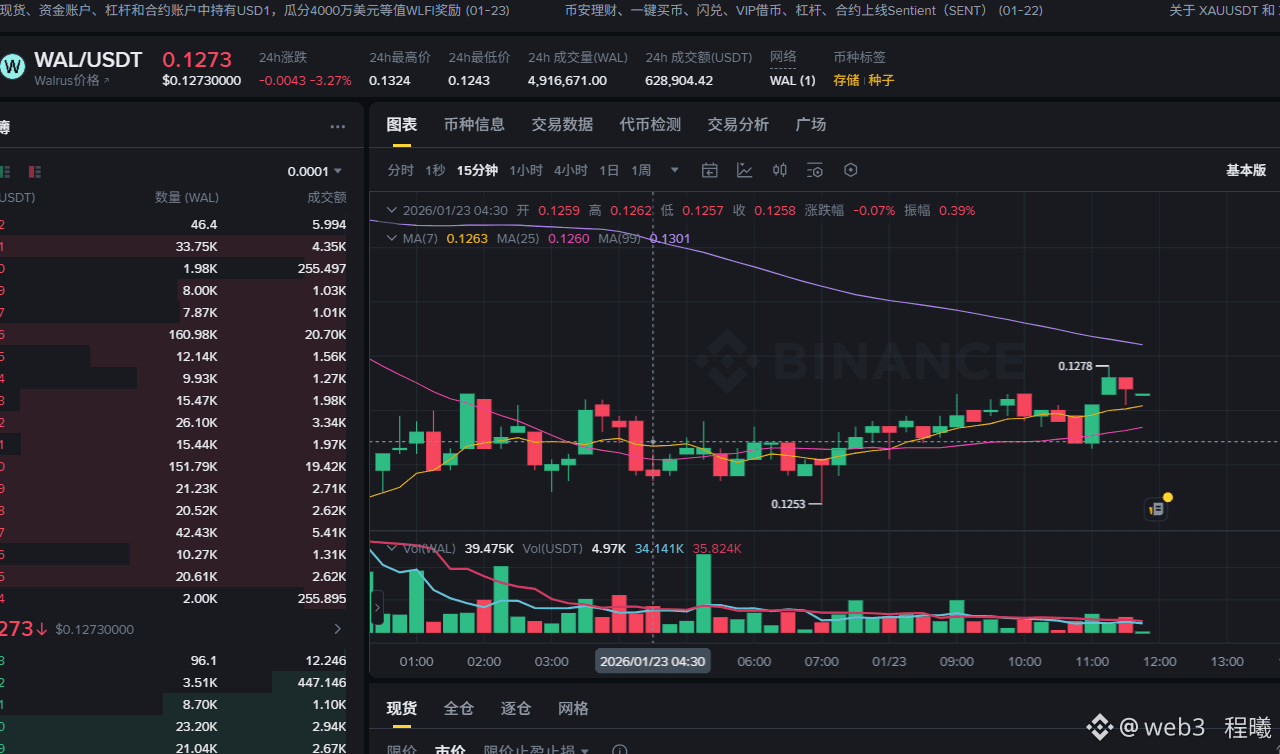Click the WAL/USDT pair name
This screenshot has width=1280, height=754.
[x=88, y=60]
